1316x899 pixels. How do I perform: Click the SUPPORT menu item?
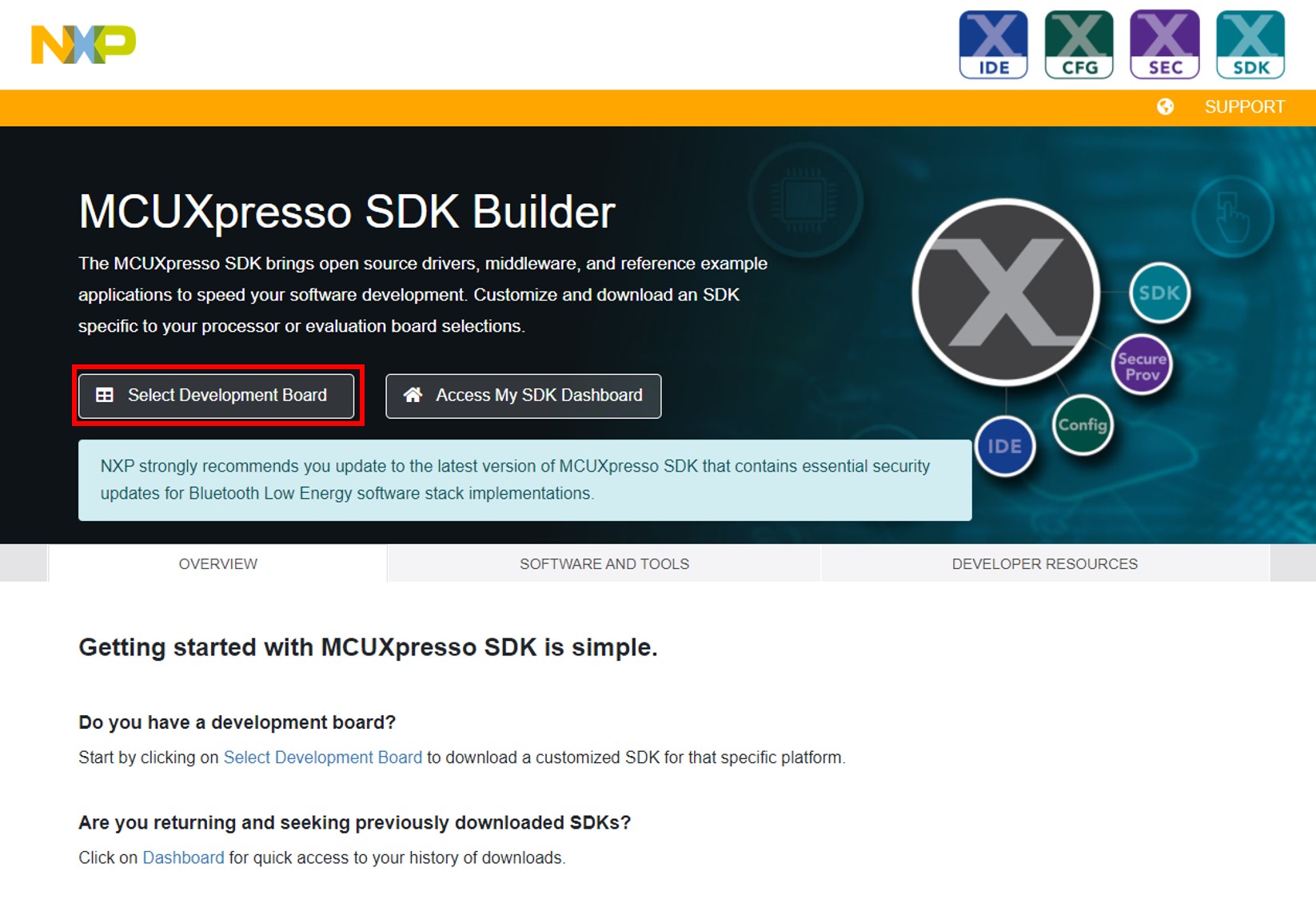pyautogui.click(x=1244, y=106)
